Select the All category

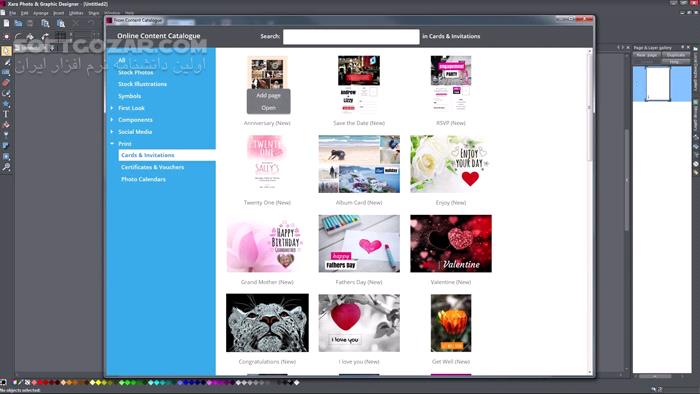pyautogui.click(x=122, y=60)
